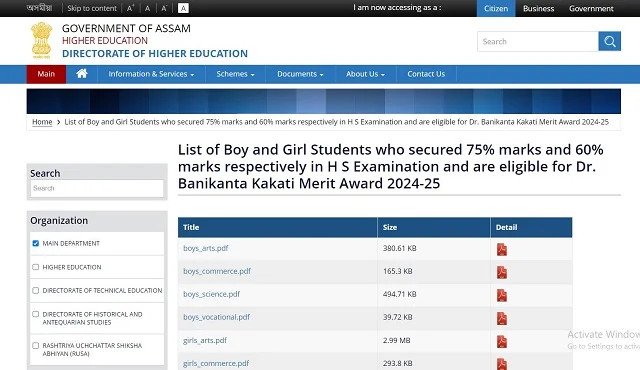
Task: Reset font size with plain A control
Action: click(x=147, y=8)
